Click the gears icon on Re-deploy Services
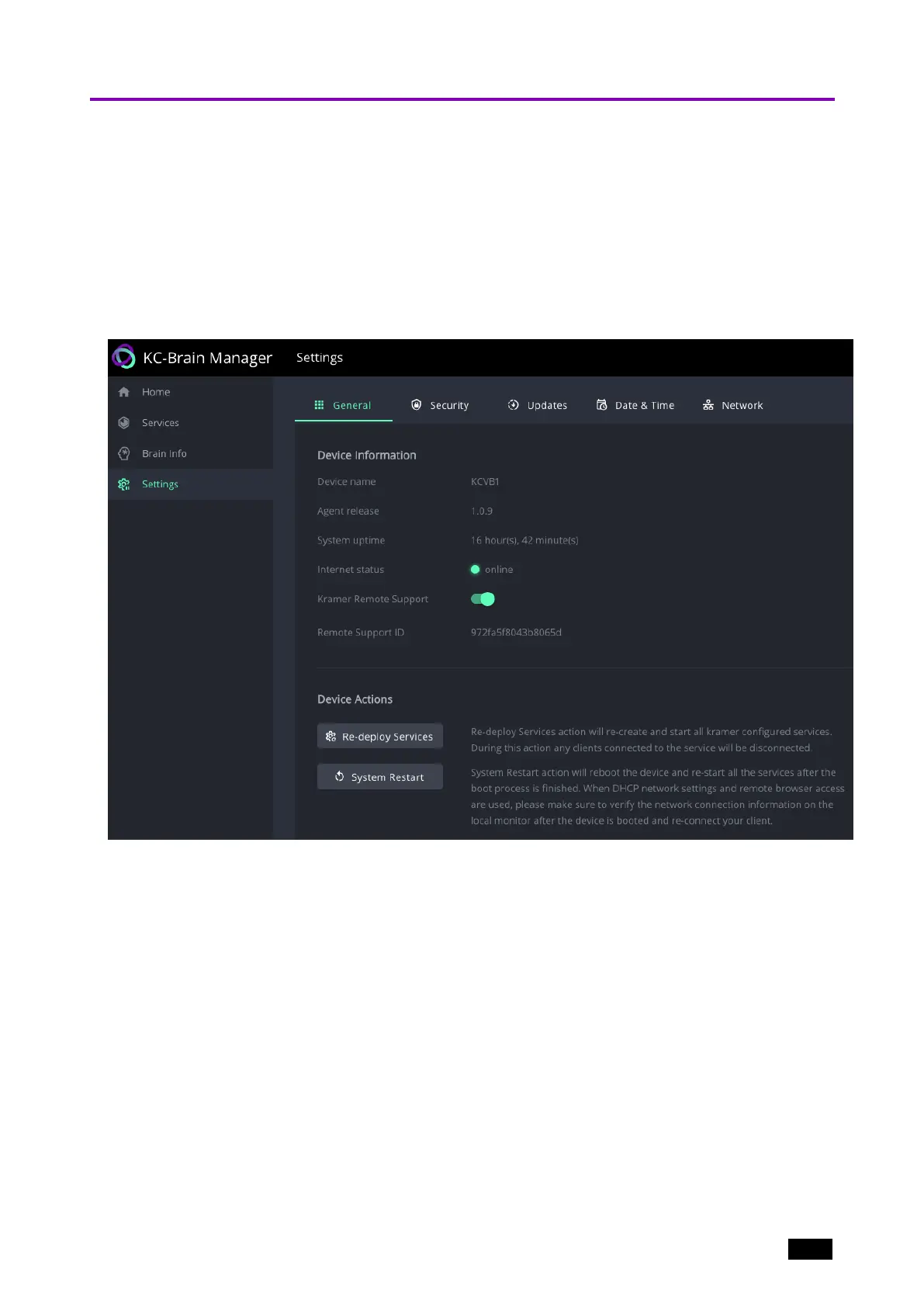Viewport: 924px width, 1307px height. pyautogui.click(x=331, y=736)
